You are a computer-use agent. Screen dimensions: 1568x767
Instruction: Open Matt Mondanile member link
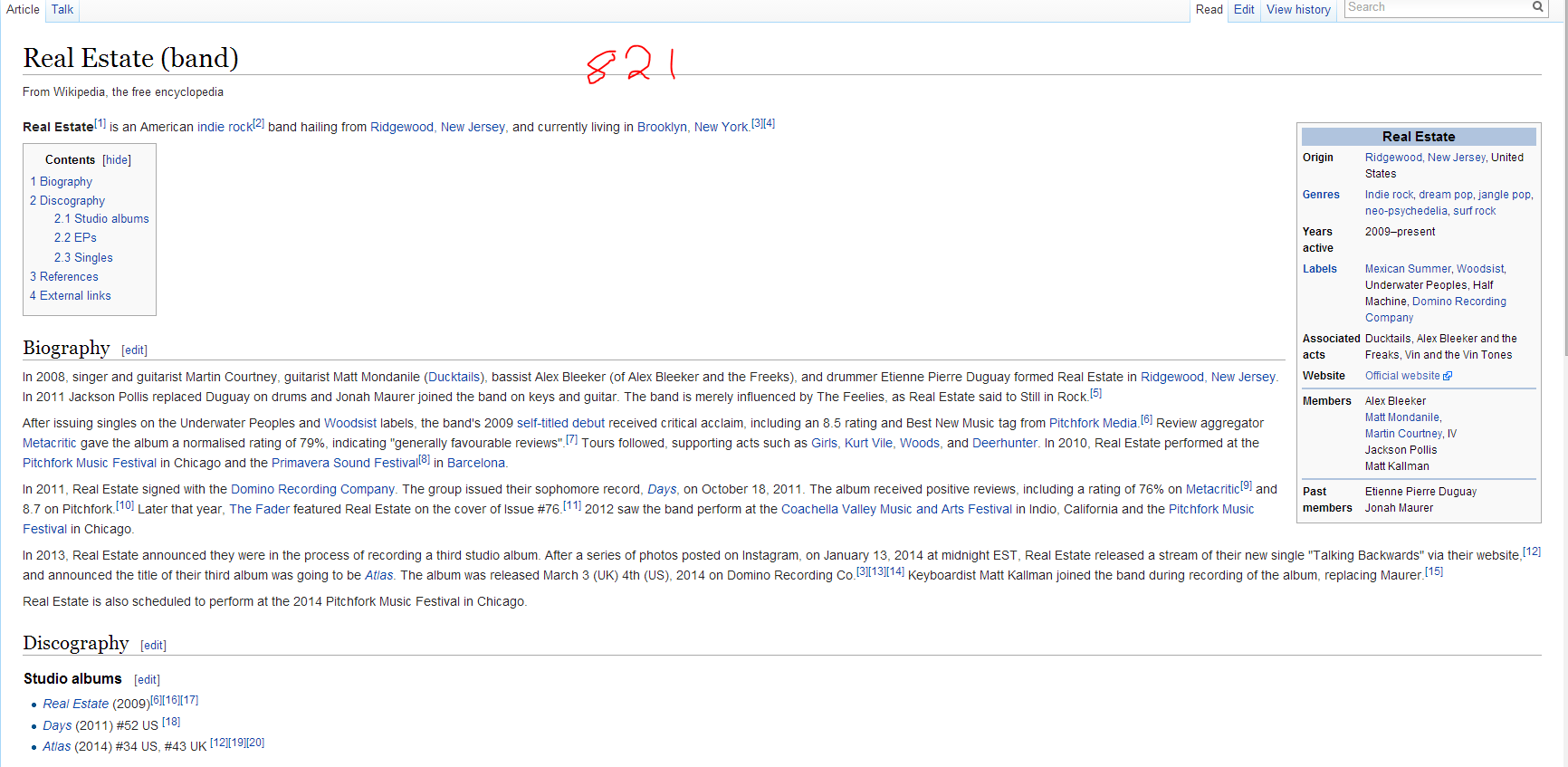click(1402, 417)
